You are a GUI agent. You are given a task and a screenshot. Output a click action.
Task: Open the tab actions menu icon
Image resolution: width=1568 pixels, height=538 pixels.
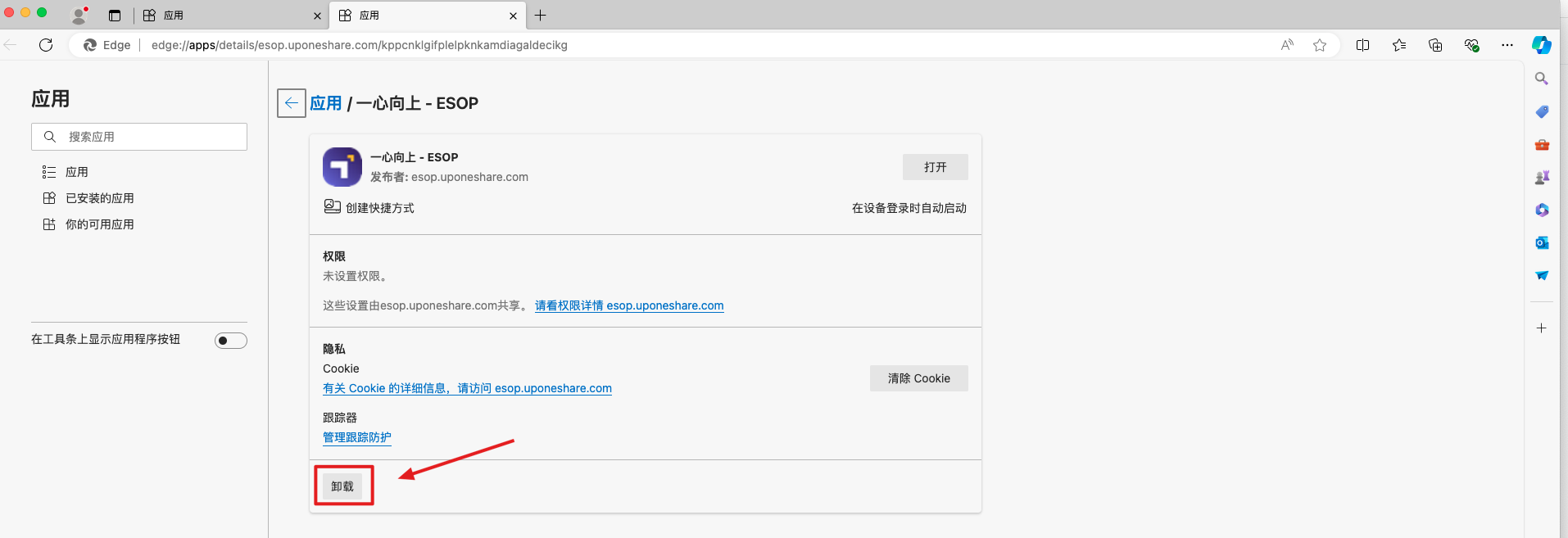[115, 16]
